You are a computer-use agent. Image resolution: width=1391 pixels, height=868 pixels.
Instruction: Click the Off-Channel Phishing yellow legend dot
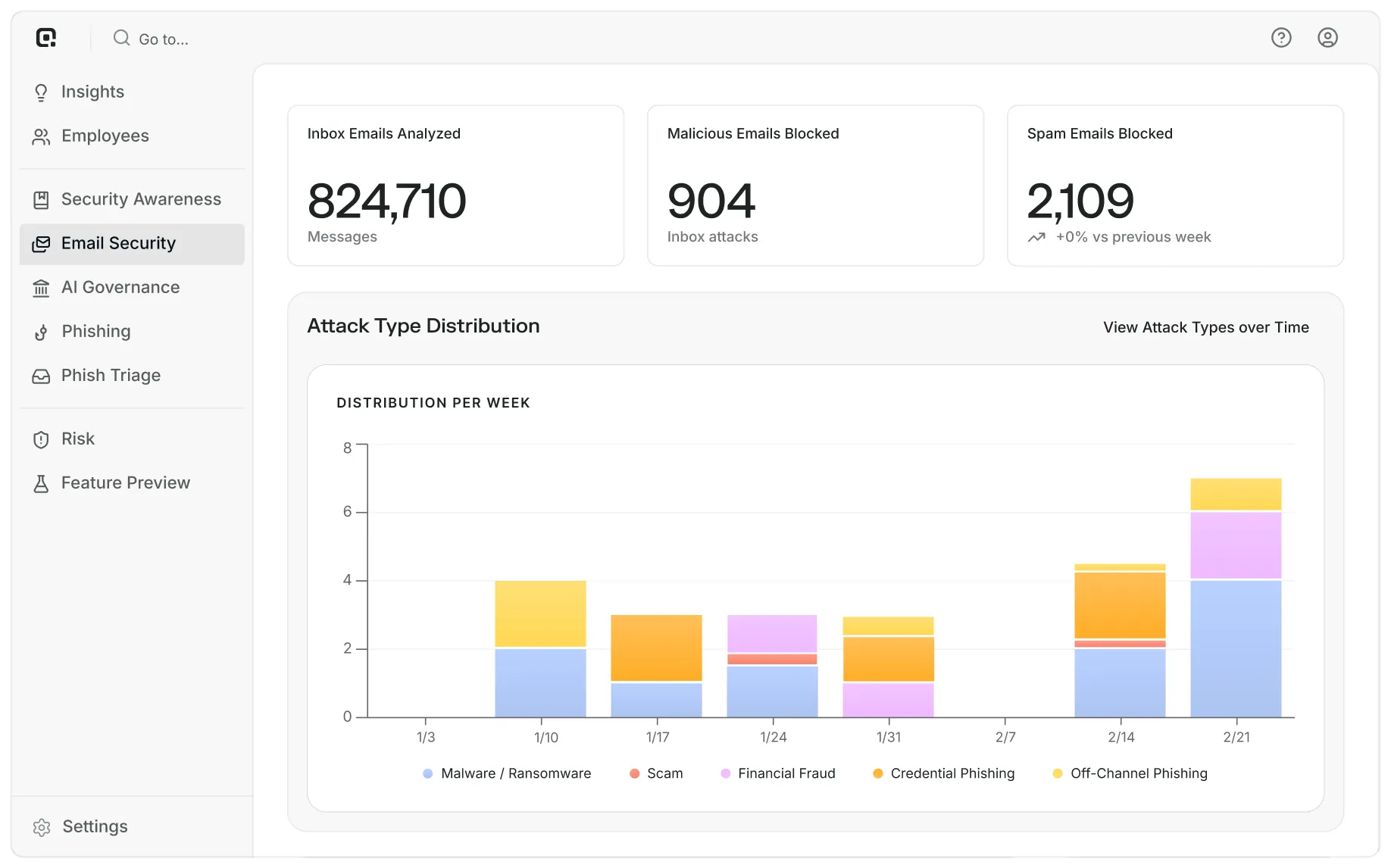point(1058,773)
